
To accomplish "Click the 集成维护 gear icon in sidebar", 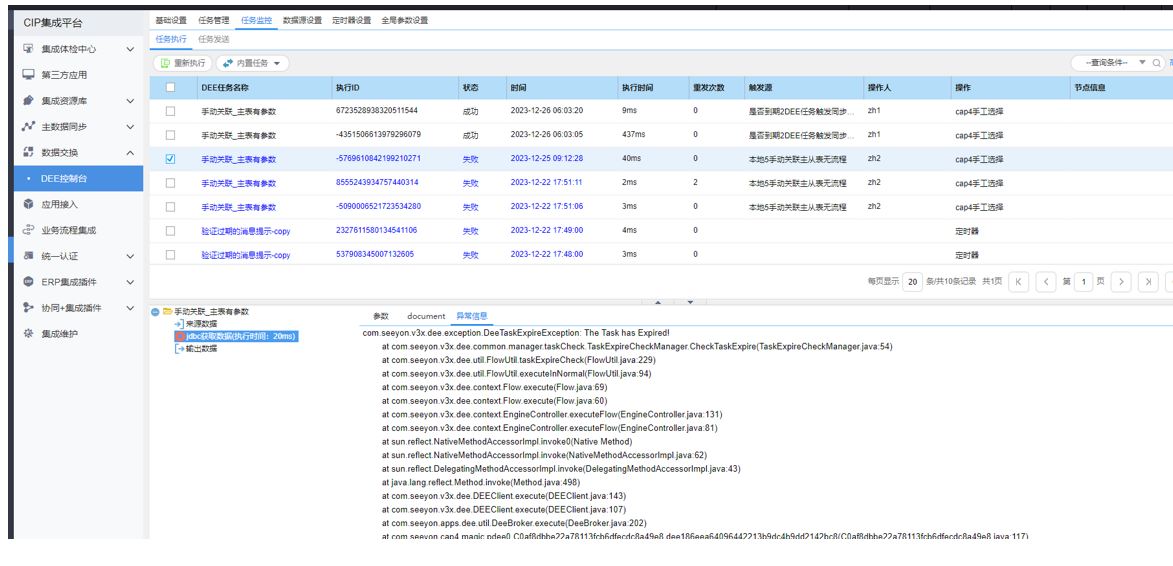I will click(28, 333).
